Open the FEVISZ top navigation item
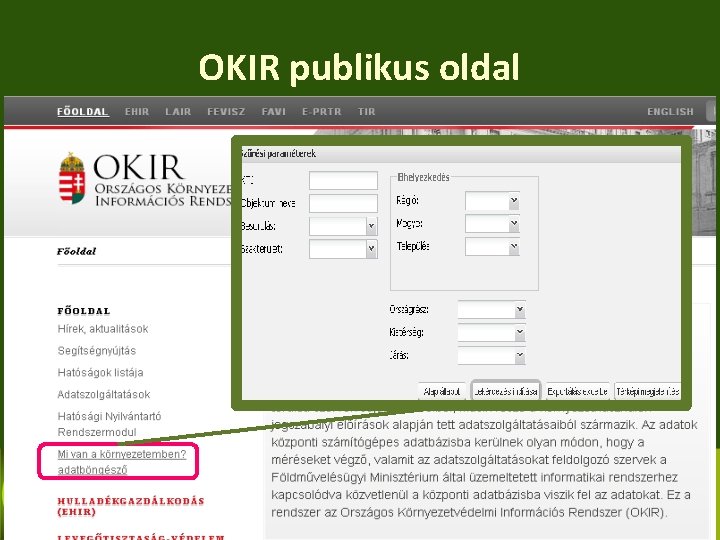 [226, 112]
